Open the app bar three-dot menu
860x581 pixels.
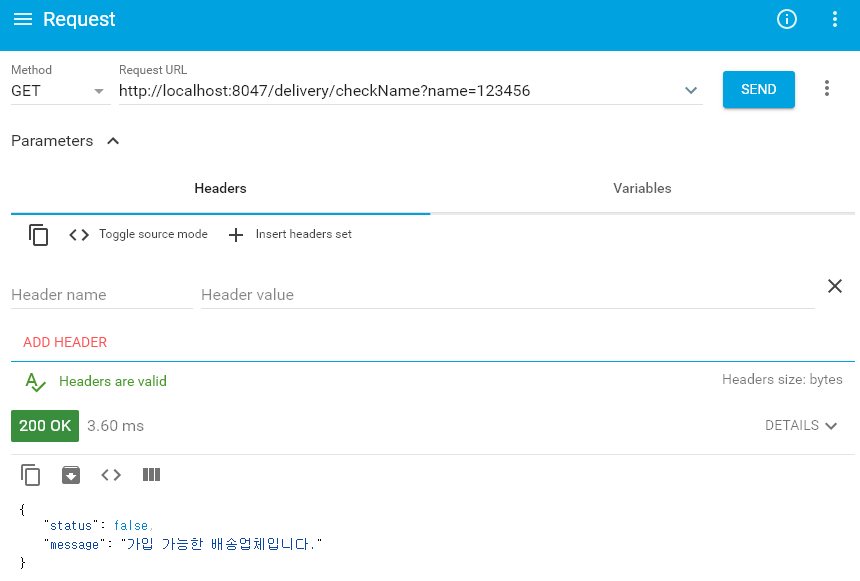pos(835,19)
